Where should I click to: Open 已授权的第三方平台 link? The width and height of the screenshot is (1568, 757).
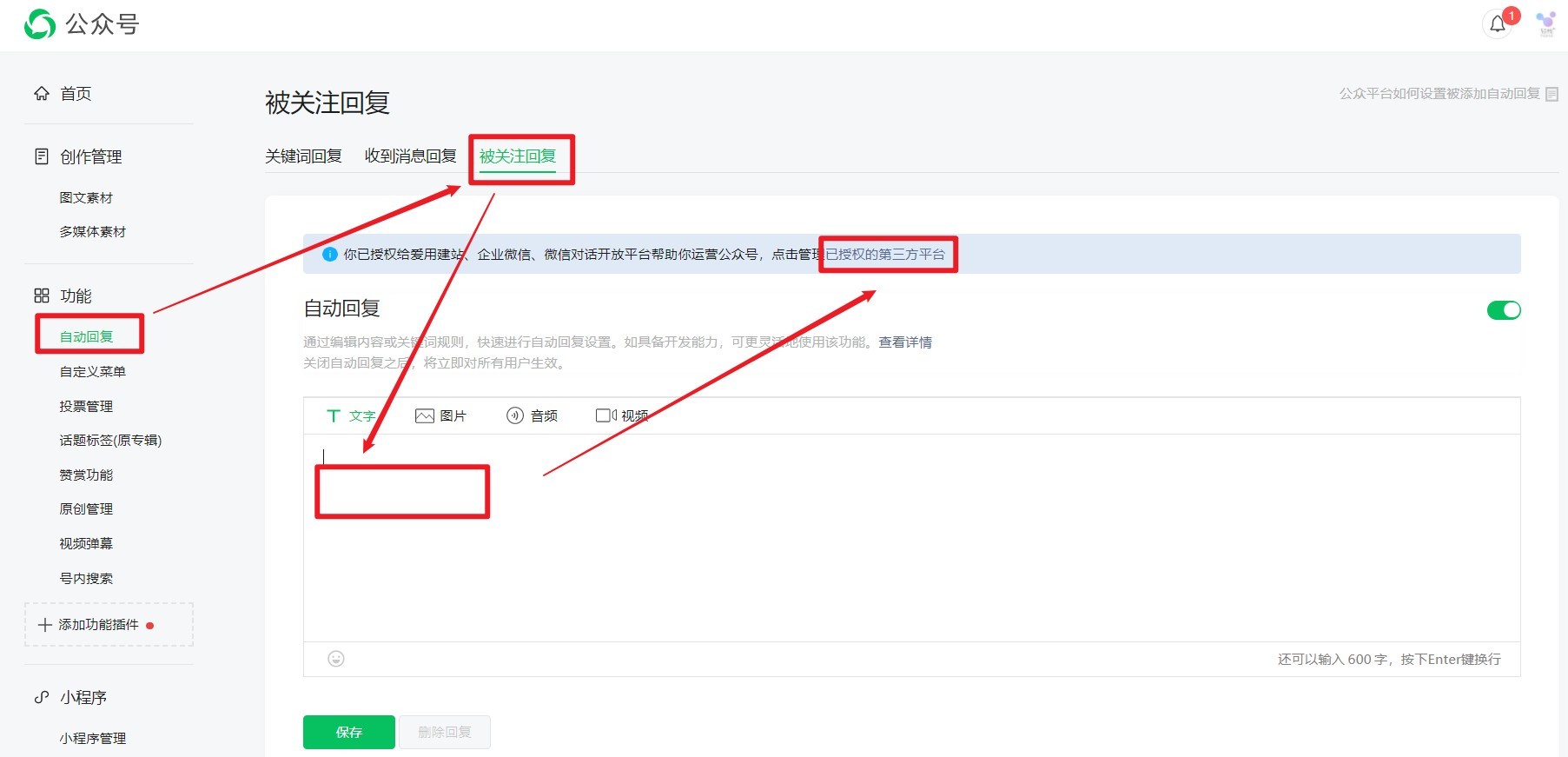(885, 255)
